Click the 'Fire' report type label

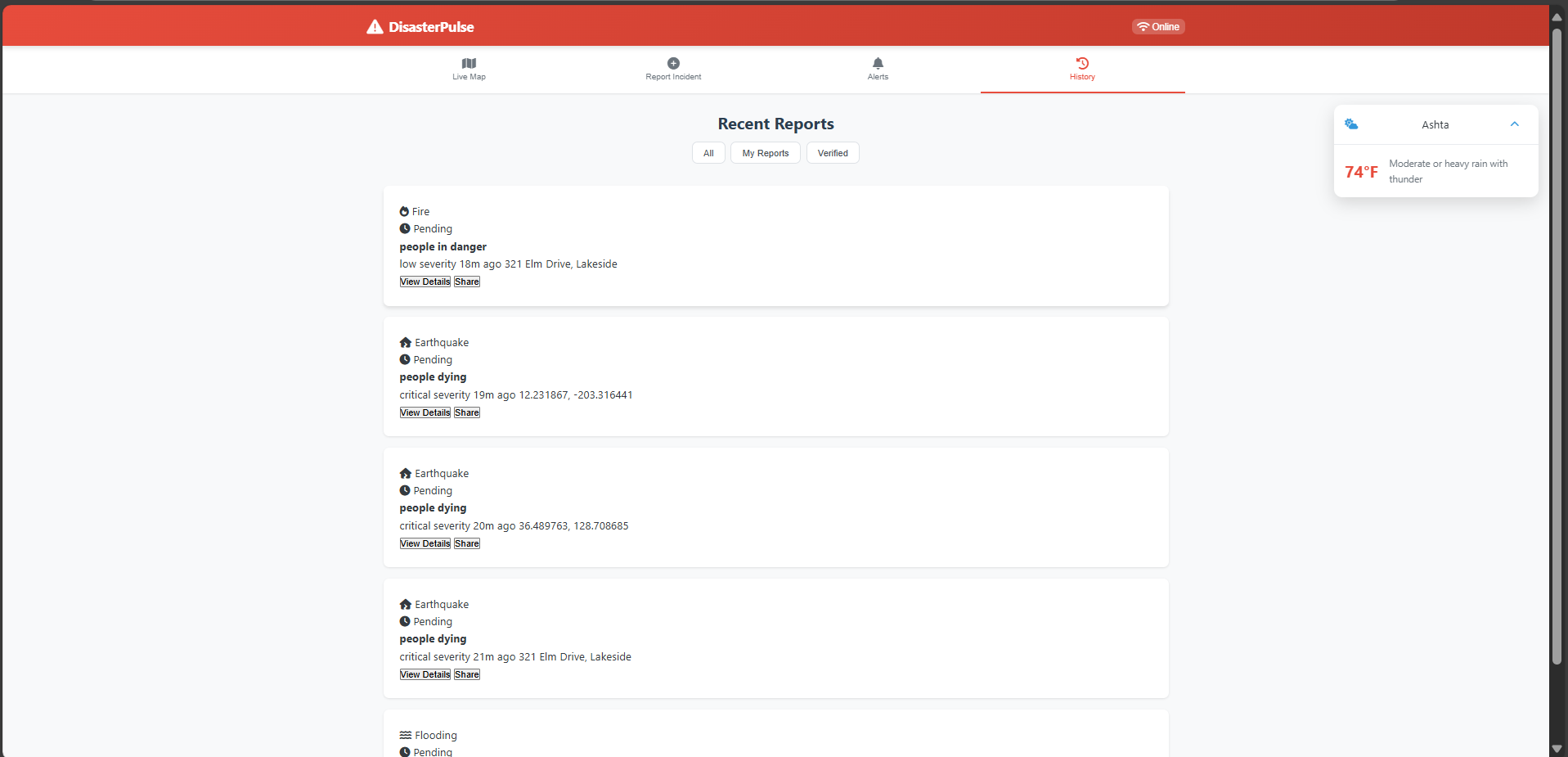pyautogui.click(x=420, y=211)
